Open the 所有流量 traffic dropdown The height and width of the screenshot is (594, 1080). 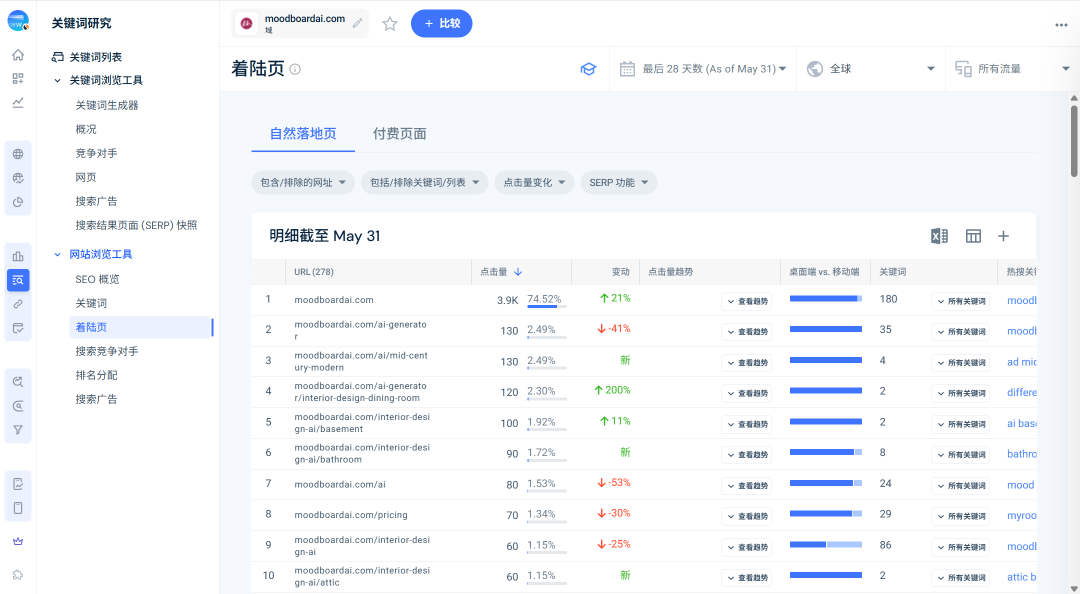point(1012,69)
